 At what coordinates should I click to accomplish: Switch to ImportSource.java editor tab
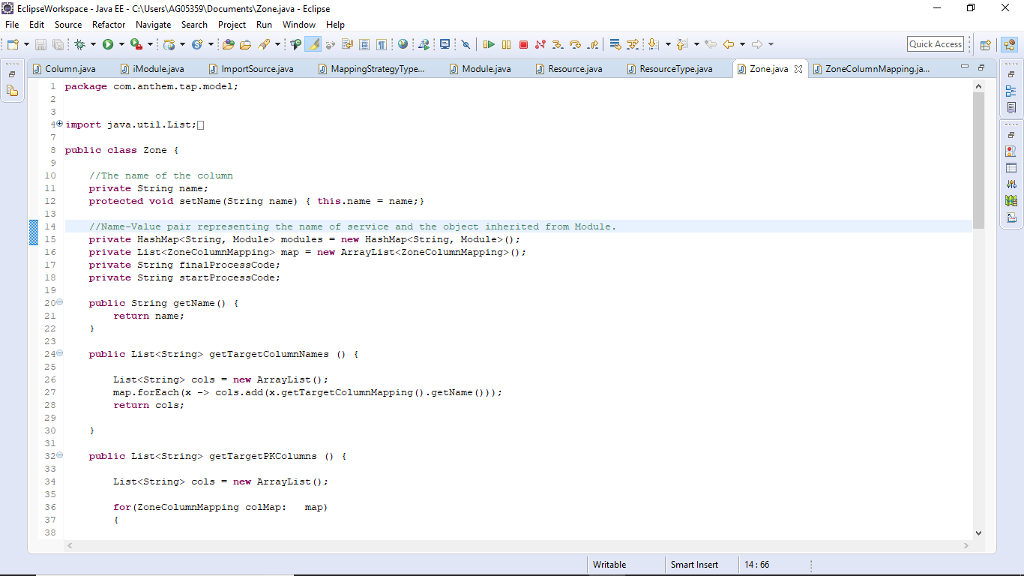click(x=251, y=69)
